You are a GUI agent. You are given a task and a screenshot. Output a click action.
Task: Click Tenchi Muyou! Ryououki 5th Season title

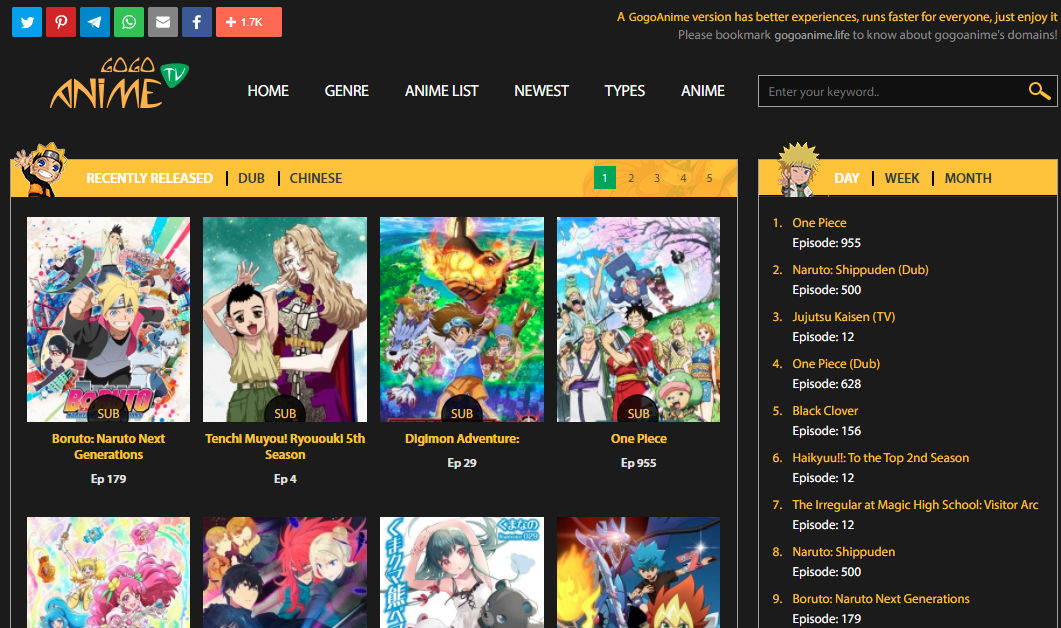[285, 447]
